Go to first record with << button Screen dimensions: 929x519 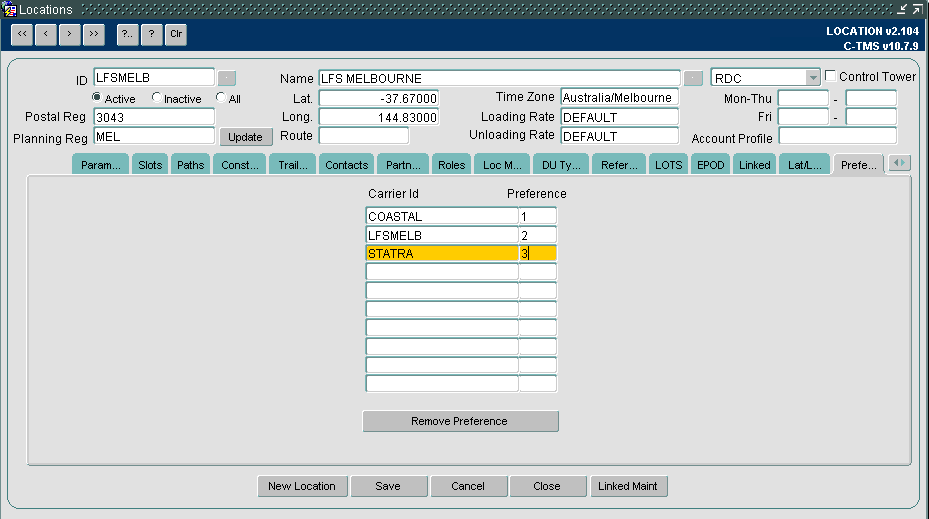[x=22, y=34]
